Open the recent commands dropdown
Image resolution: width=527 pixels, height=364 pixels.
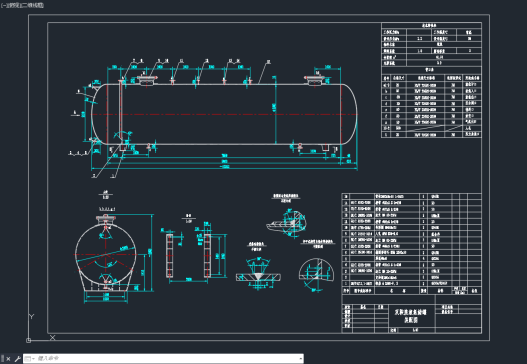pyautogui.click(x=30, y=359)
